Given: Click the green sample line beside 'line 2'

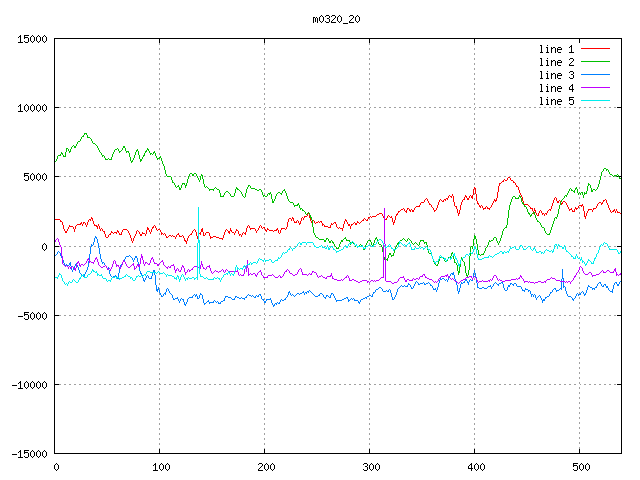Looking at the screenshot, I should 596,62.
